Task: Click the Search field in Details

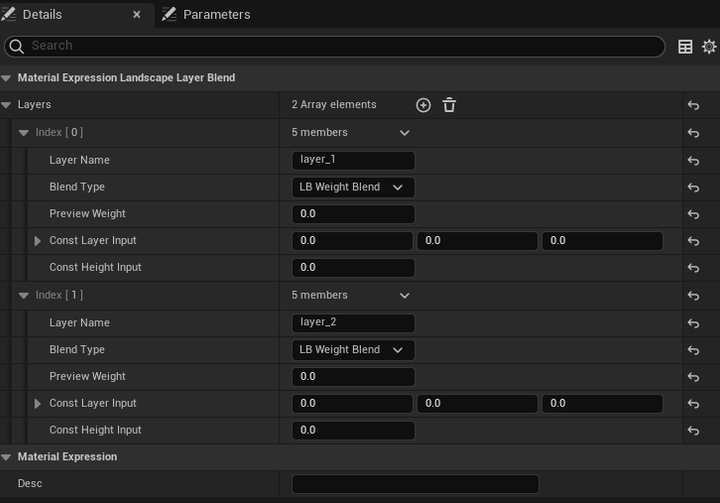Action: pyautogui.click(x=340, y=46)
